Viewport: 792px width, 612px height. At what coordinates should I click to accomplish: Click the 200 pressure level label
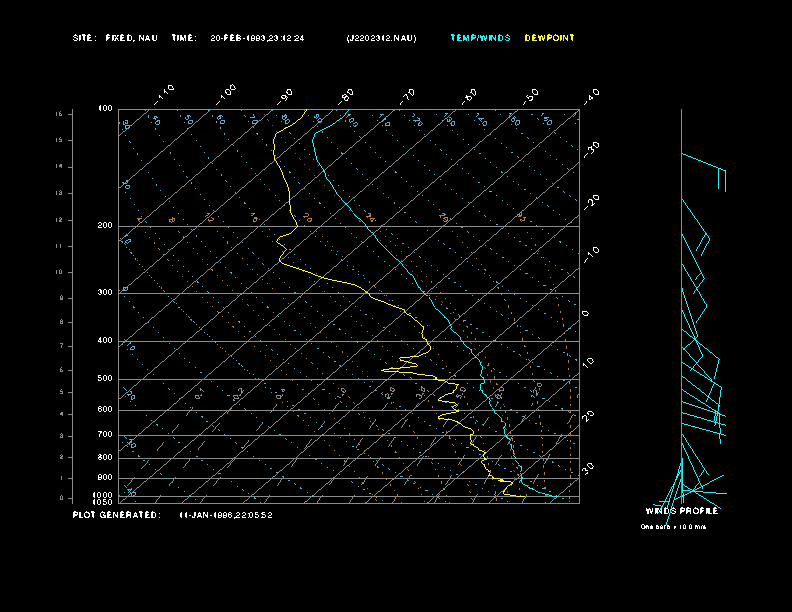(x=105, y=226)
